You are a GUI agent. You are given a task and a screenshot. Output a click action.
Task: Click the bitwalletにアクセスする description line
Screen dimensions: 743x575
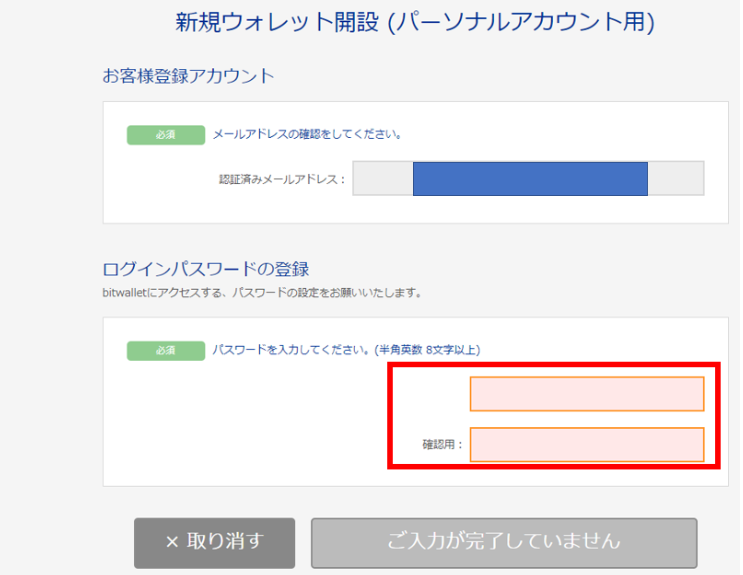pyautogui.click(x=262, y=293)
